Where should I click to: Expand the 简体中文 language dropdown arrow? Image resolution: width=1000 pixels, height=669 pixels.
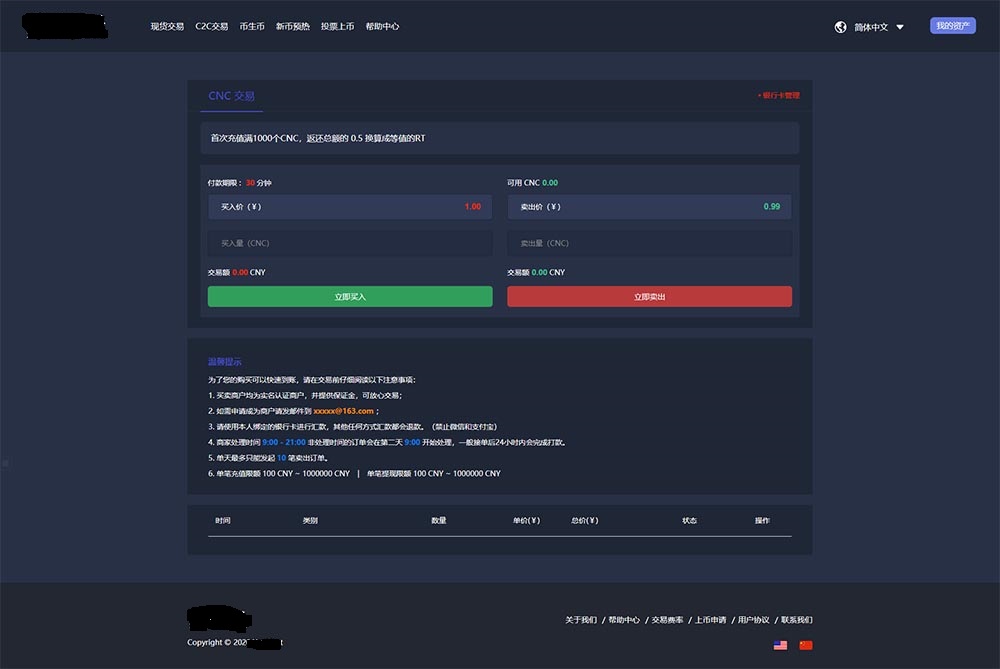tap(900, 27)
